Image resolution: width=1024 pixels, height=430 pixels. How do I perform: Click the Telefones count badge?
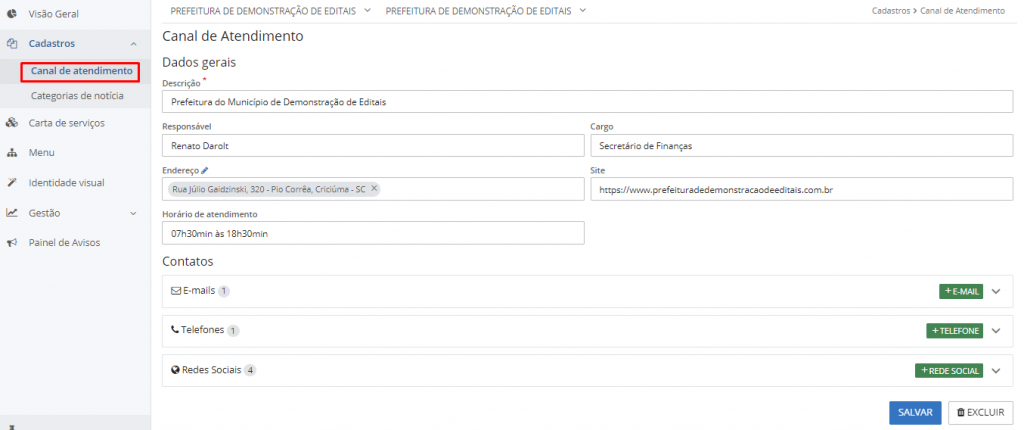click(234, 331)
